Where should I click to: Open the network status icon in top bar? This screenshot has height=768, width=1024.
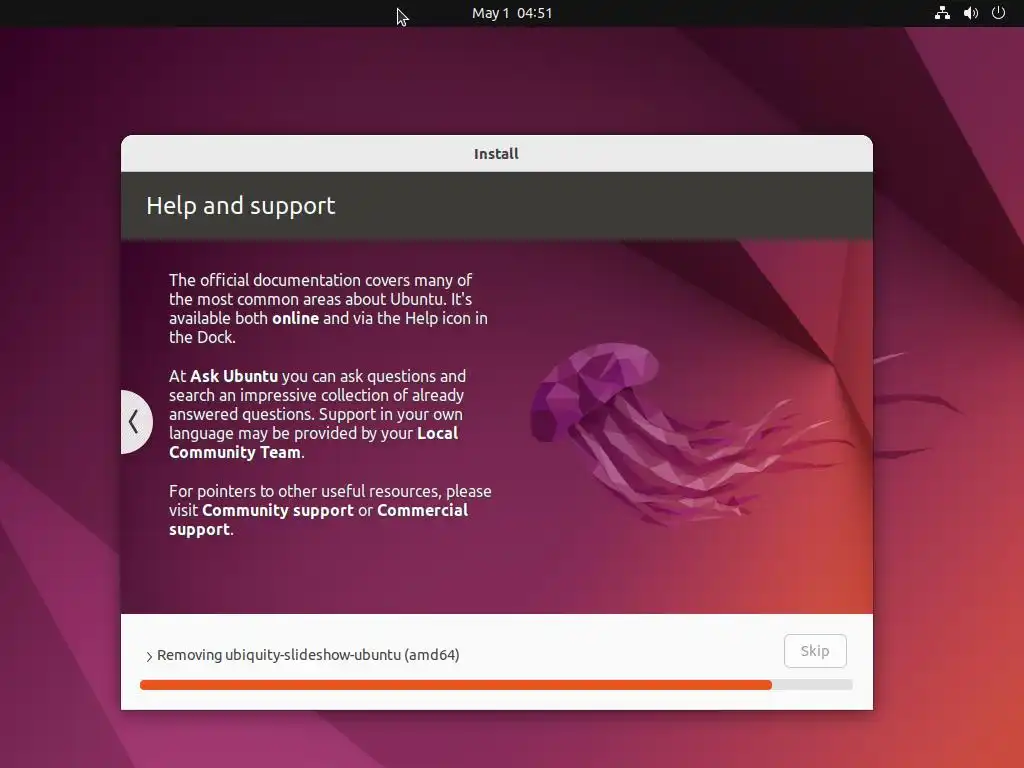(942, 13)
